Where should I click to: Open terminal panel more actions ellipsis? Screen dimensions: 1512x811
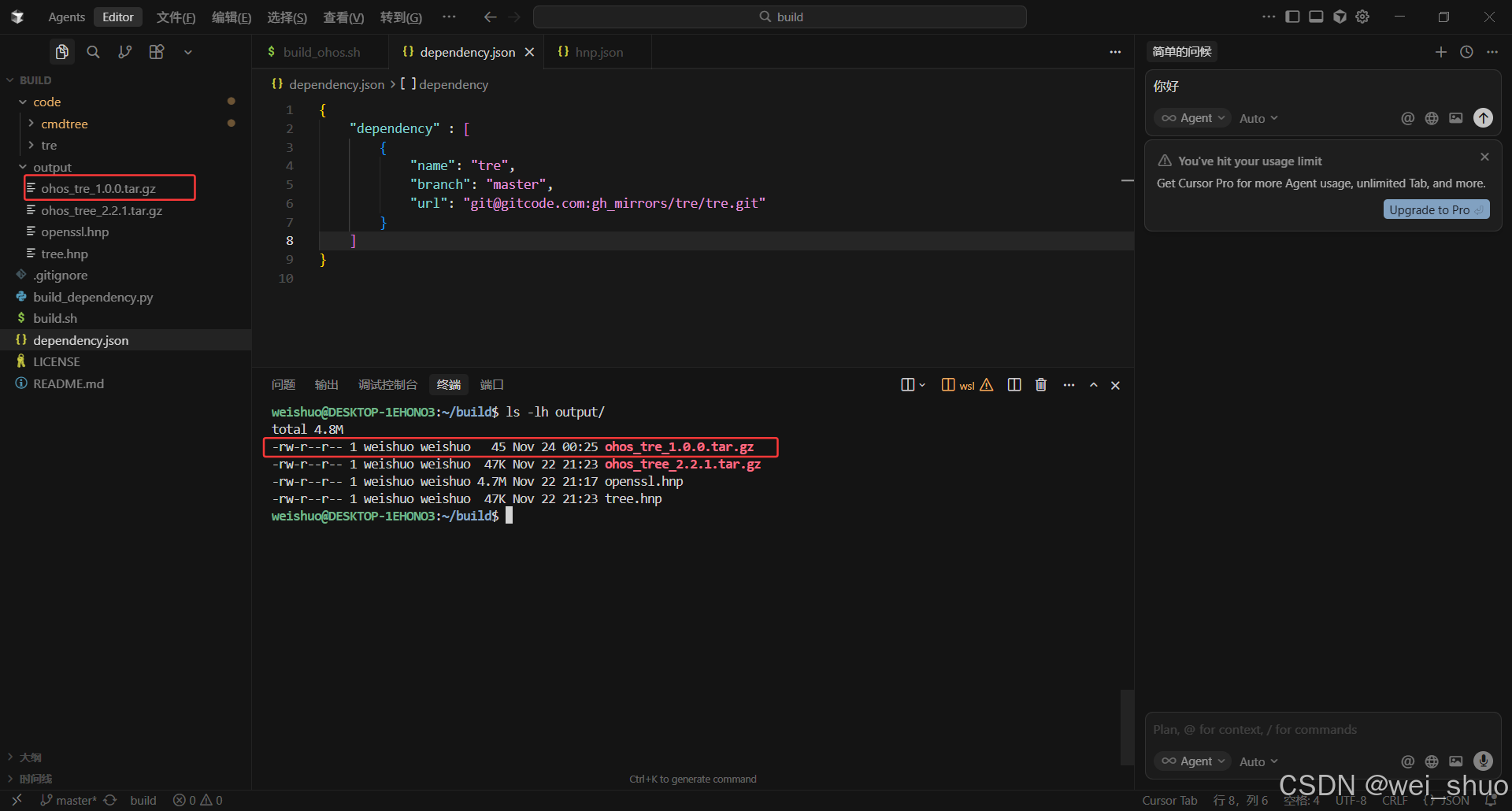pos(1069,385)
